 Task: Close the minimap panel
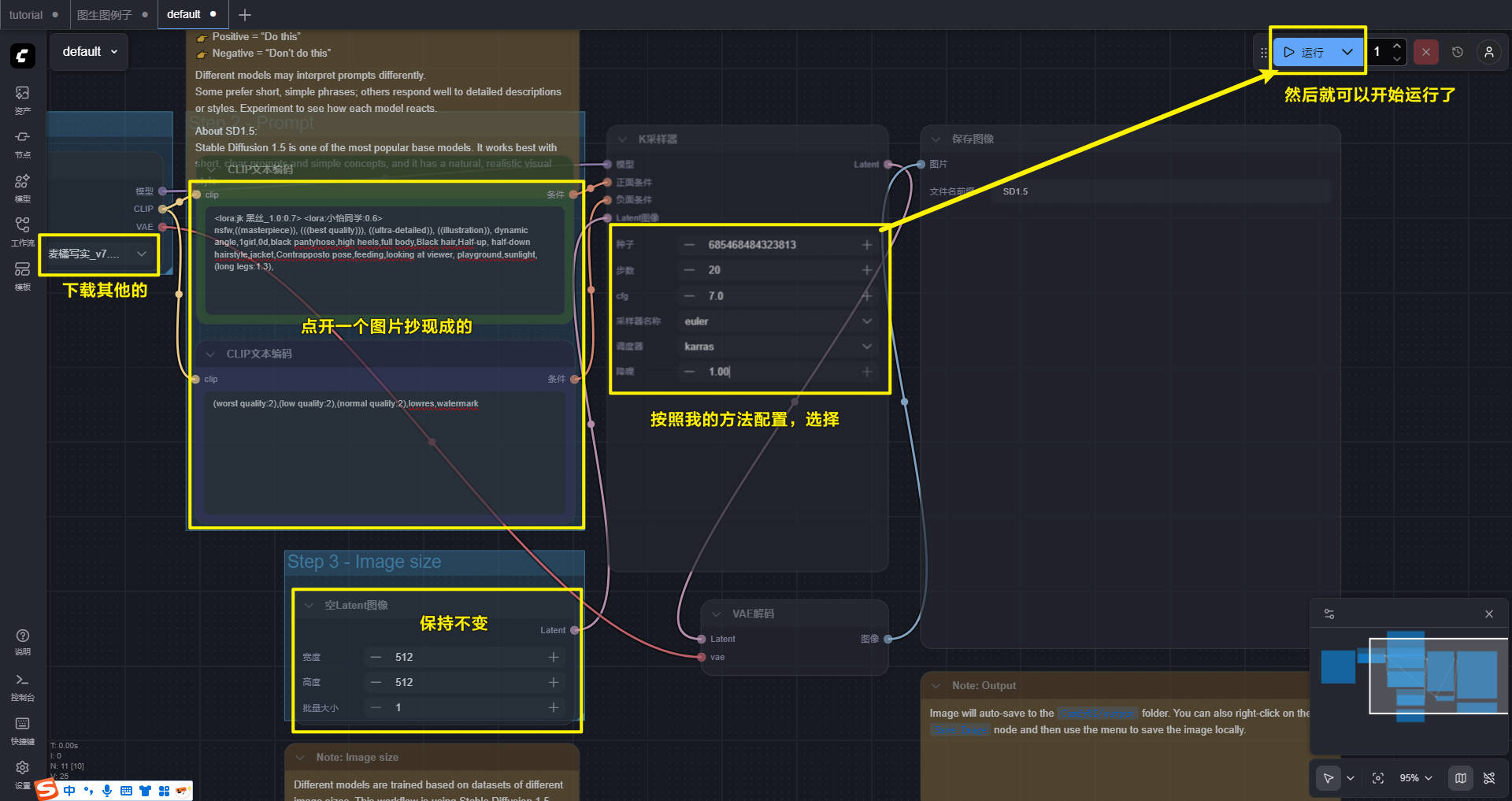click(x=1488, y=614)
